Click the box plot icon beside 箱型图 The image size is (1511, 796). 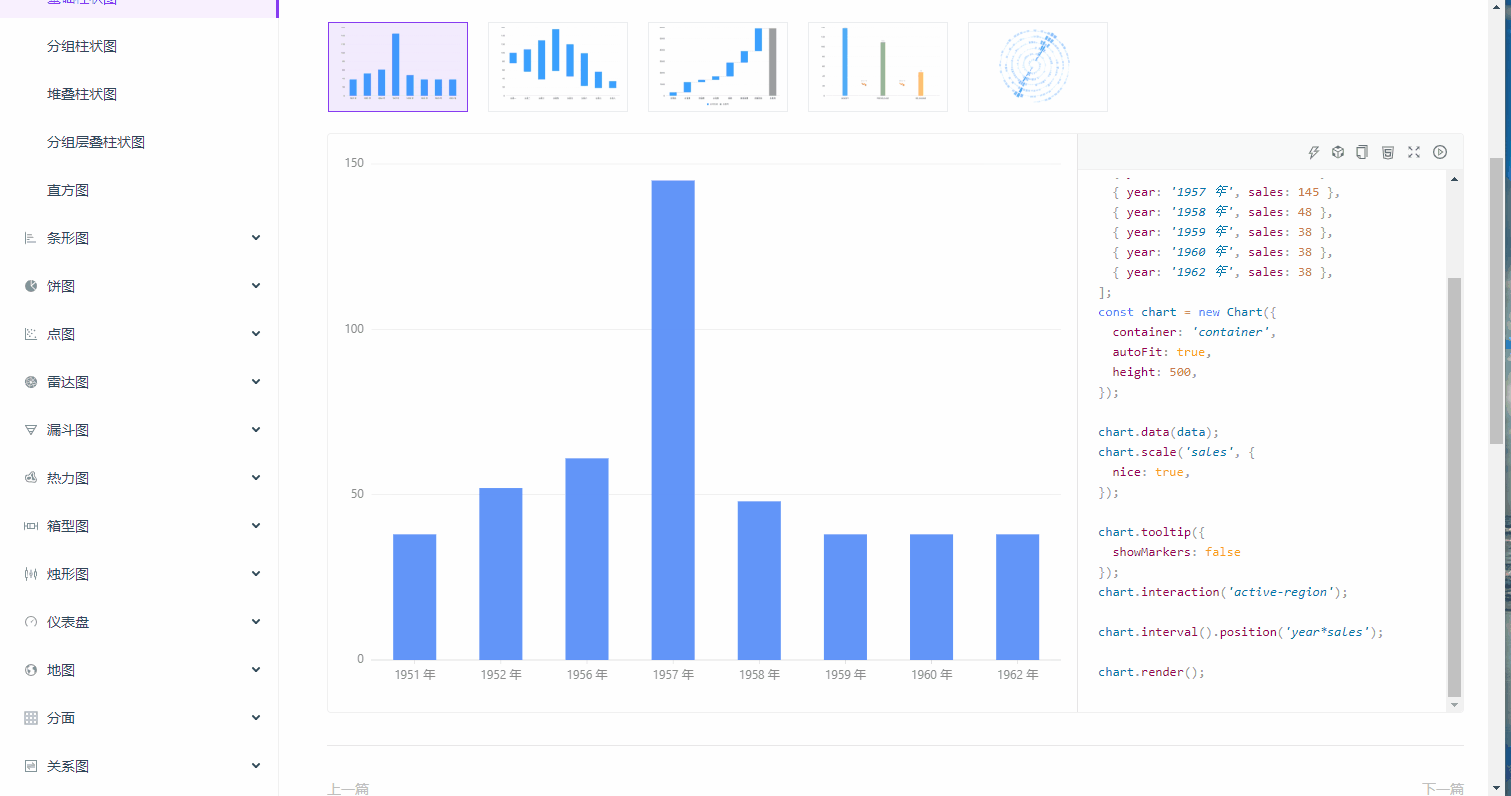pyautogui.click(x=31, y=526)
